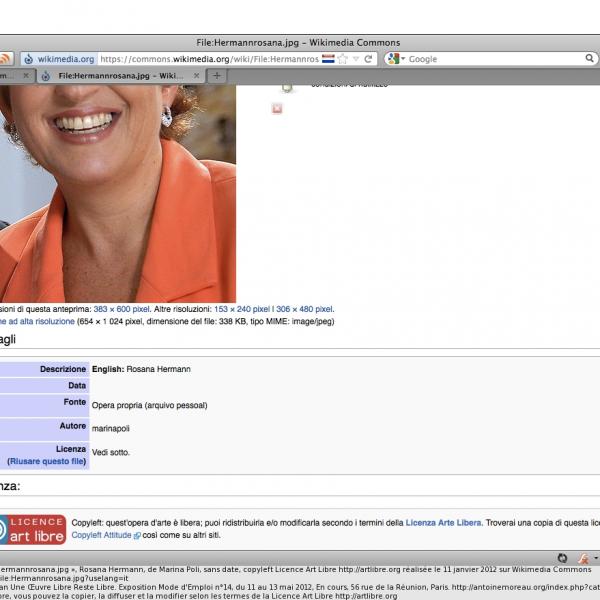Viewport: 600px width, 600px height.
Task: Close the first partially visible tab
Action: 26,76
